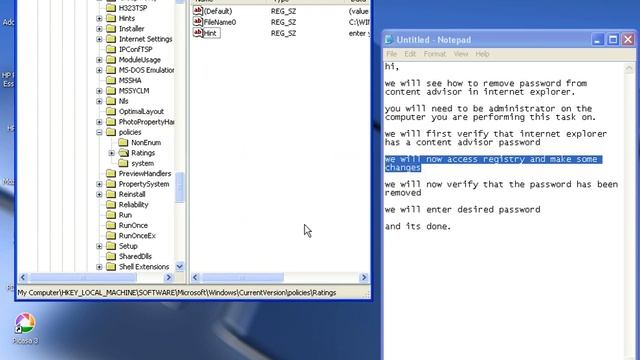Click the values pane scroll right arrow
Viewport: 640px width, 360px height.
(x=364, y=278)
